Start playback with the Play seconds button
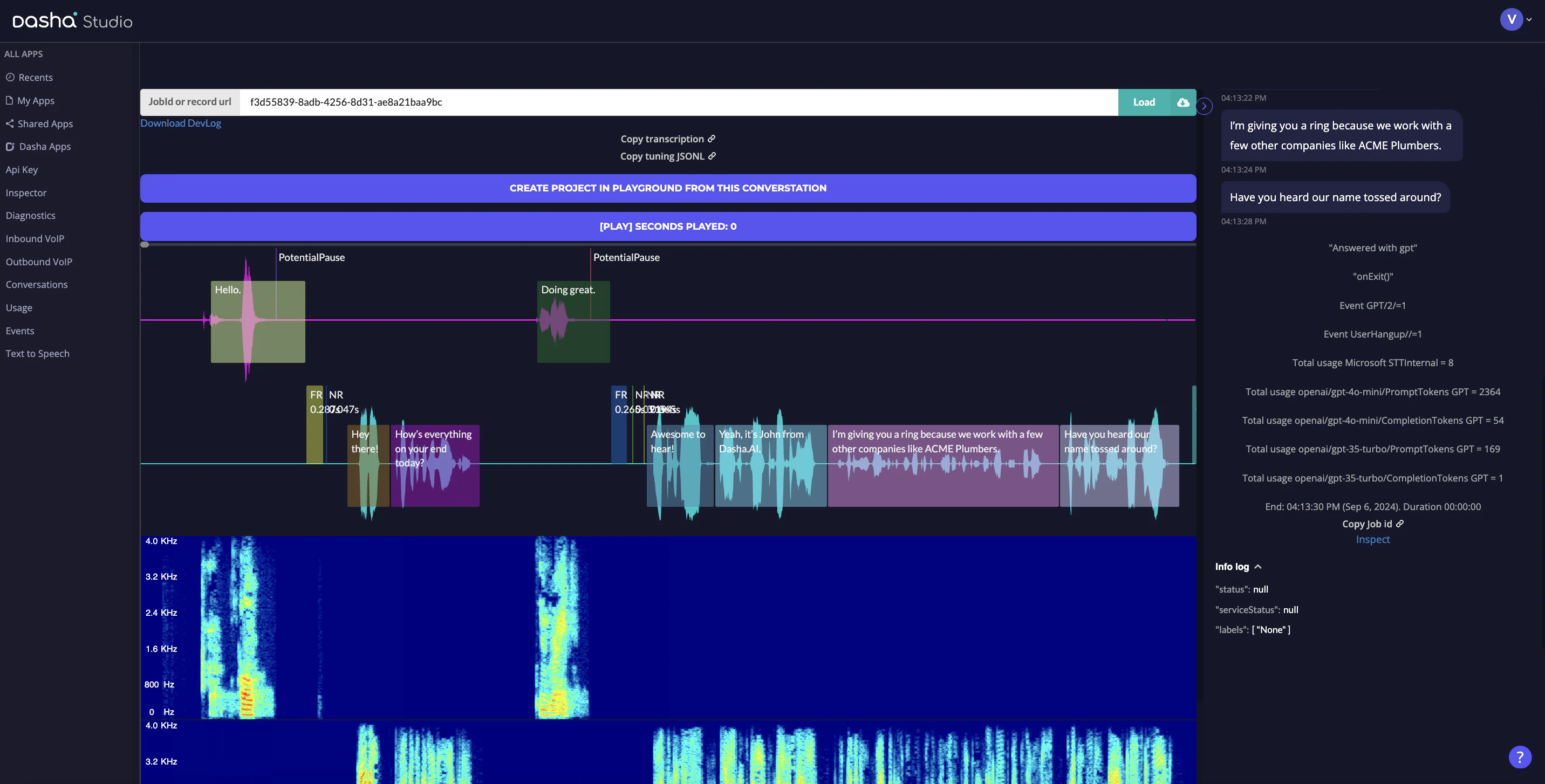Viewport: 1545px width, 784px height. click(667, 226)
